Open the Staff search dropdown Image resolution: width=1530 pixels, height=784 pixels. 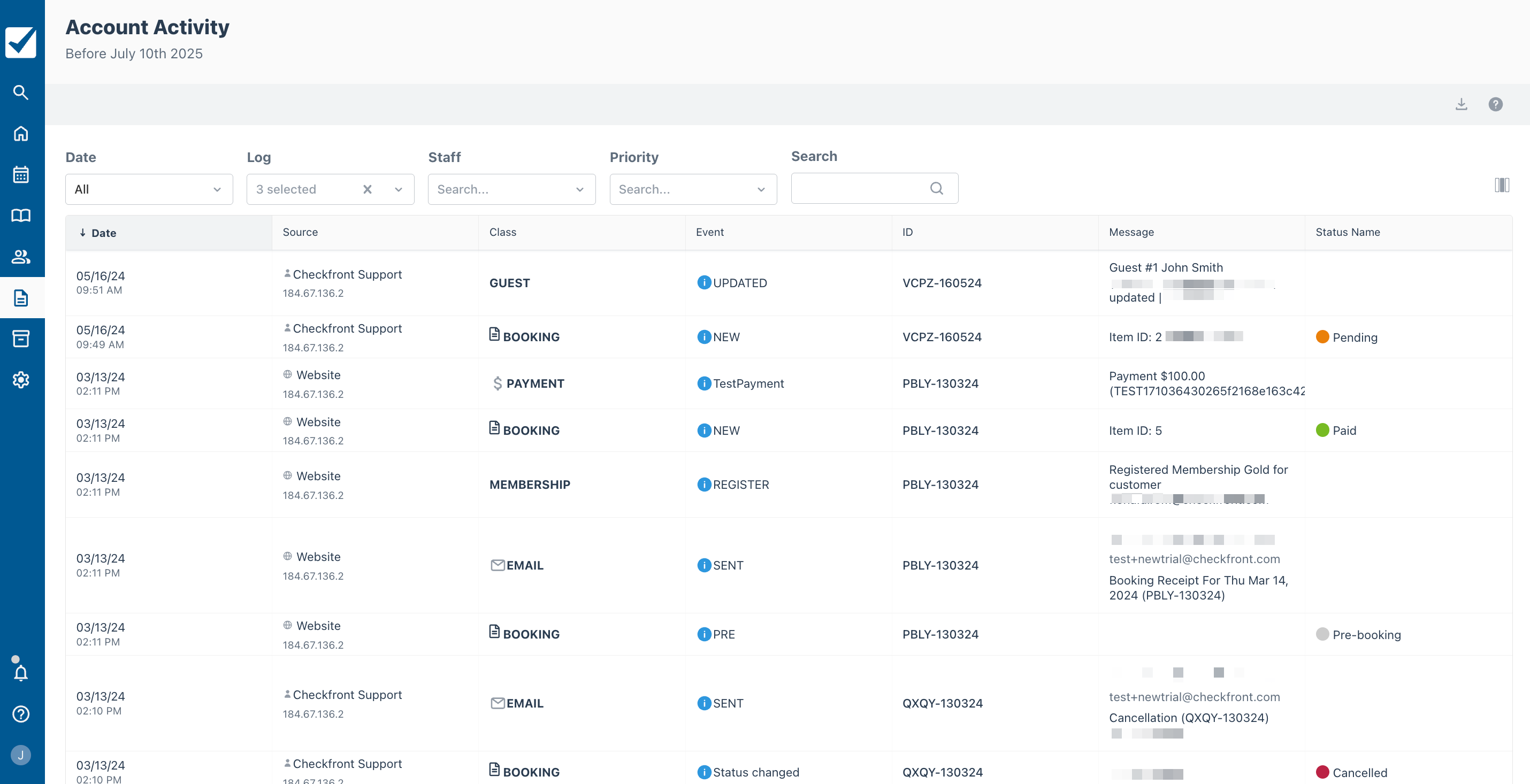pyautogui.click(x=511, y=189)
